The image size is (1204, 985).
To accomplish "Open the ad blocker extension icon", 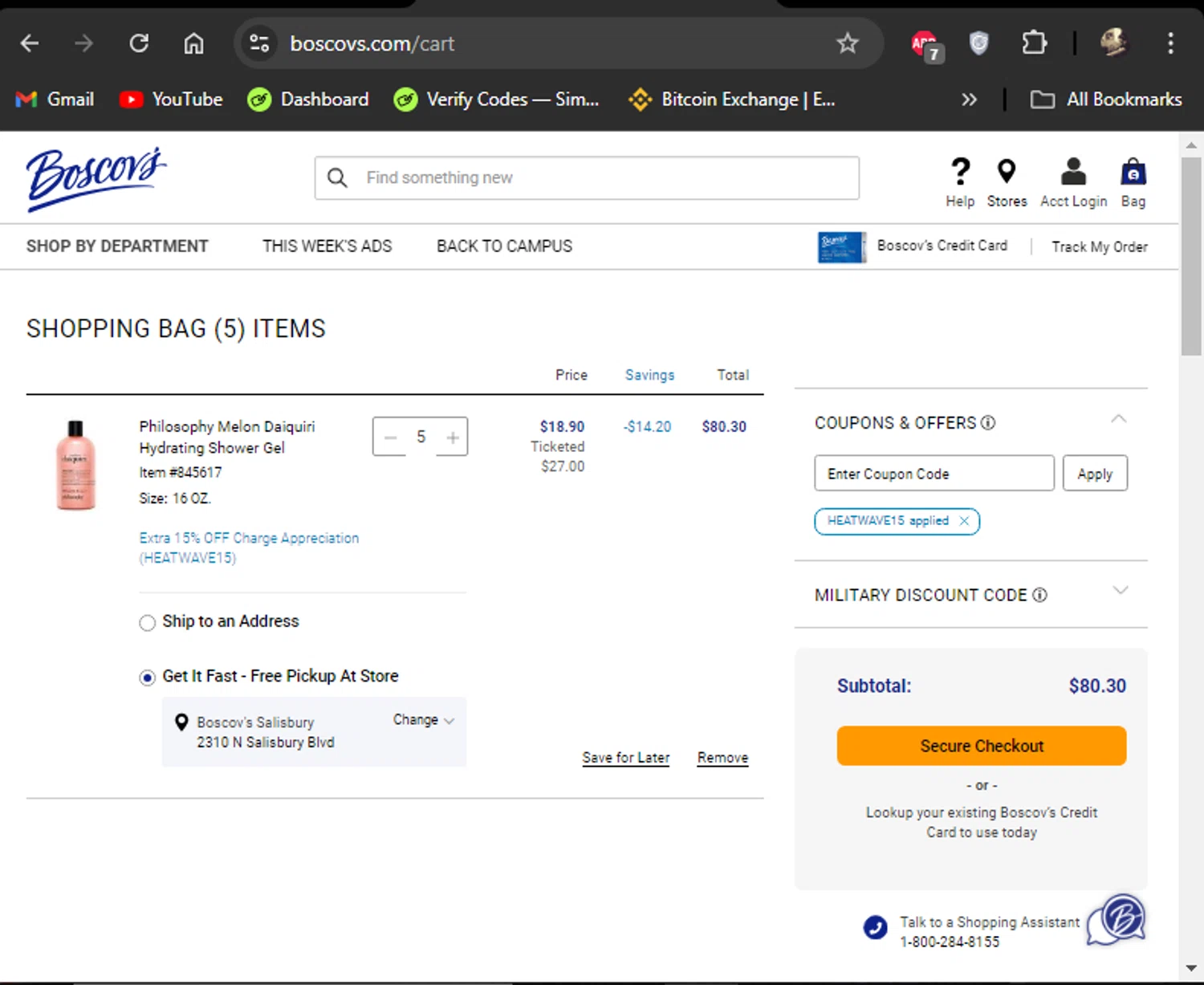I will 926,44.
